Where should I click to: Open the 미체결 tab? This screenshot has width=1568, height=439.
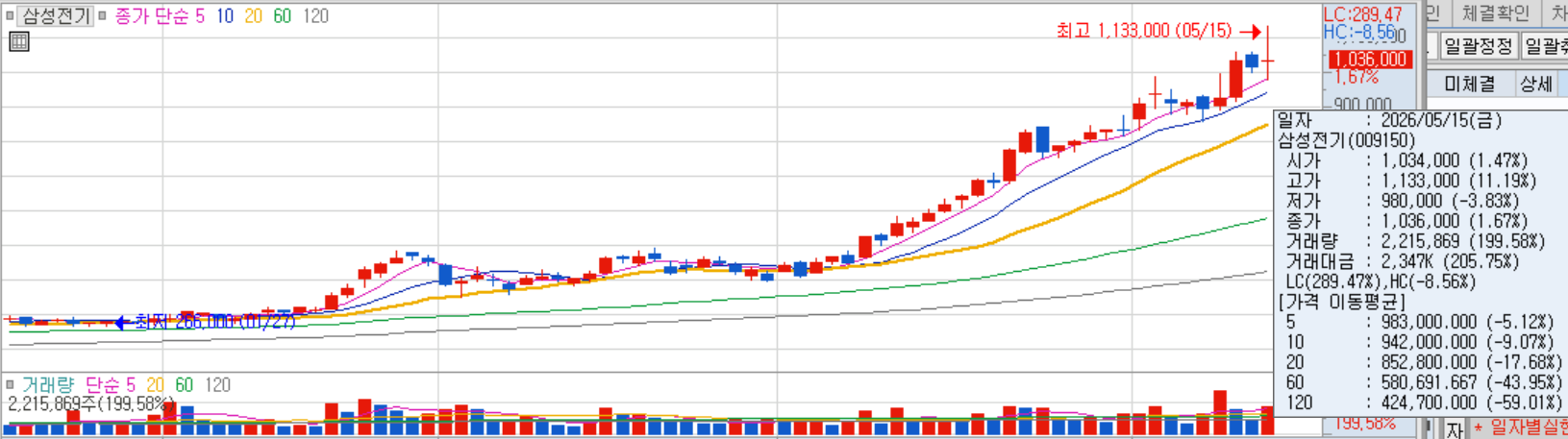point(1470,85)
